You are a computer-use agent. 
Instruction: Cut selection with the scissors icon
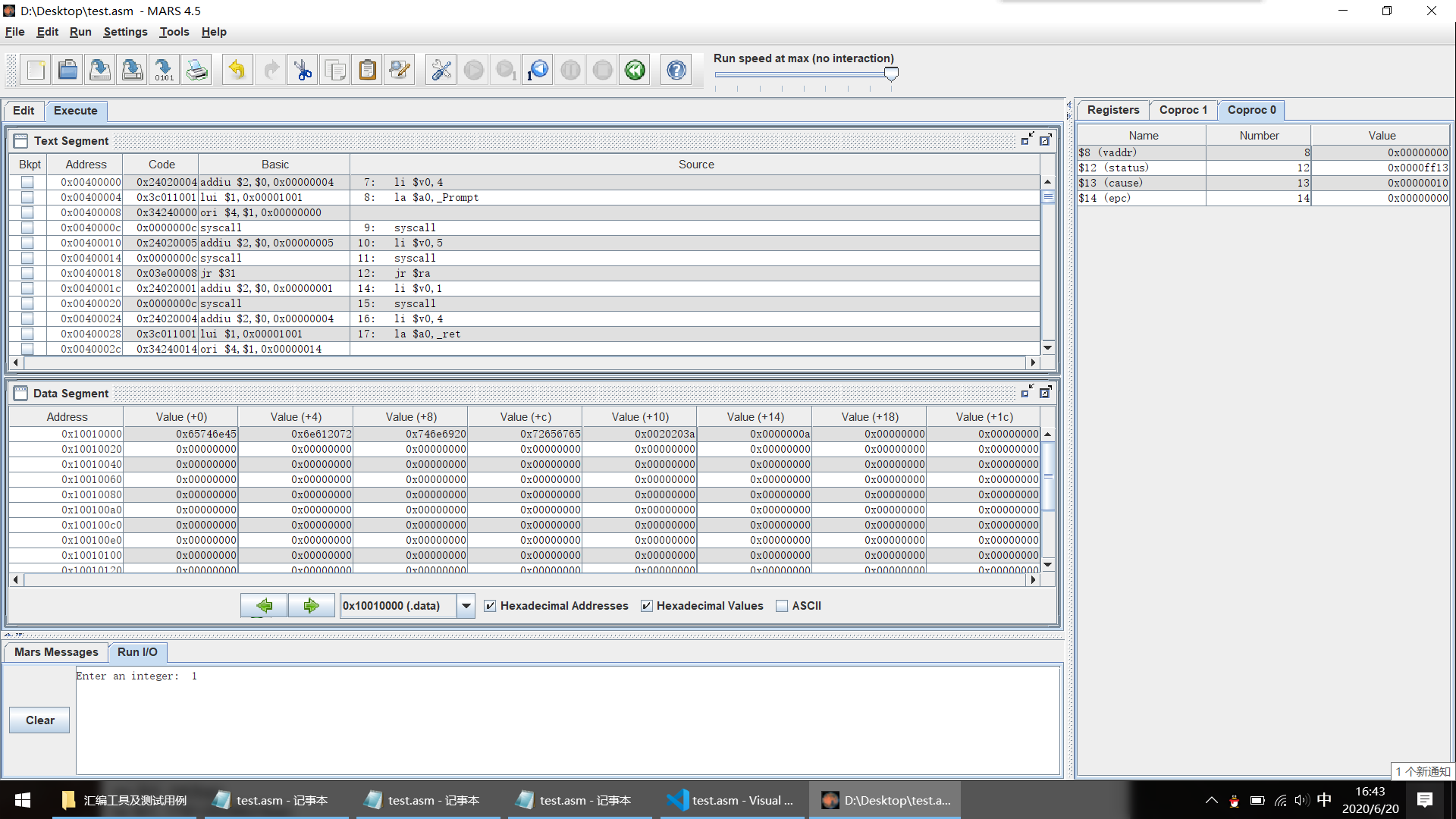(x=303, y=71)
